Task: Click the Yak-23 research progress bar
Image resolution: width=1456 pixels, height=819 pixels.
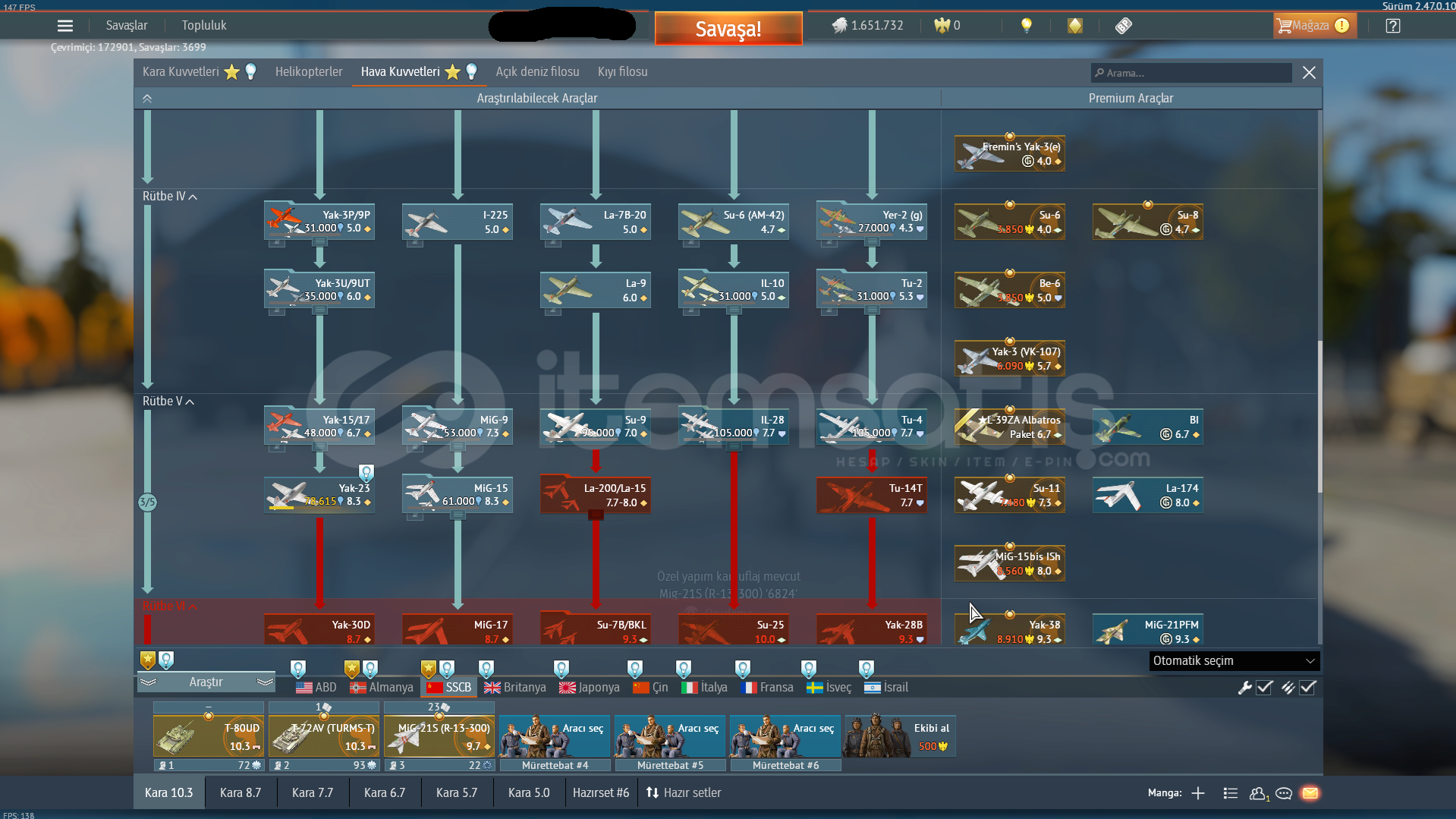Action: [x=319, y=509]
